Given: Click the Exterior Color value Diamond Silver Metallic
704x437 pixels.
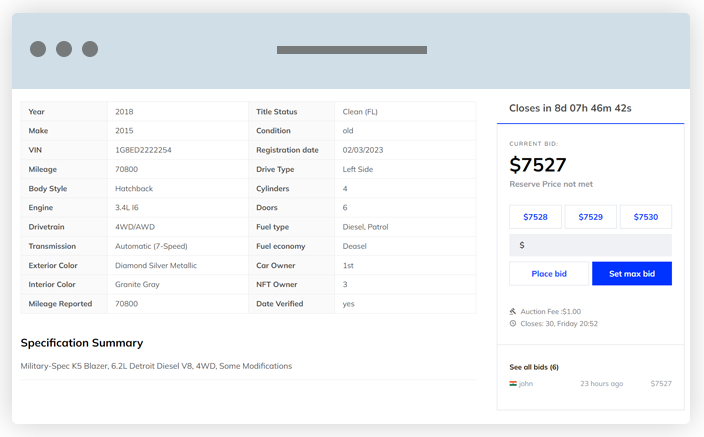Looking at the screenshot, I should [x=156, y=265].
